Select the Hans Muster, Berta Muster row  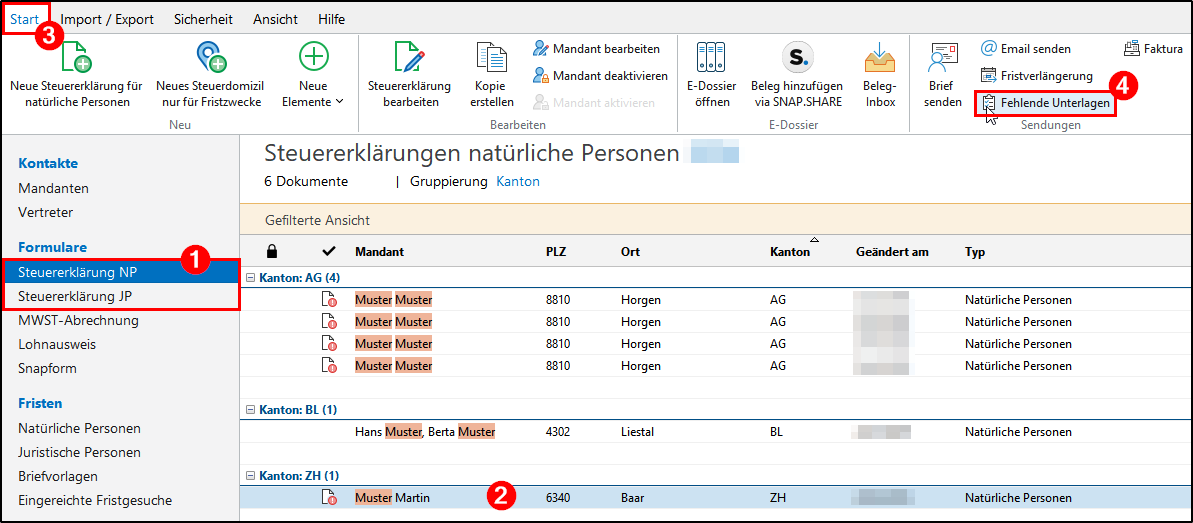425,432
